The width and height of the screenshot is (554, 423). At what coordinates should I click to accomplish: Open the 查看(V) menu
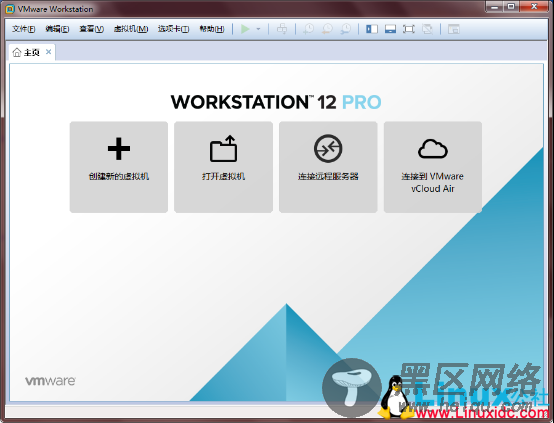coord(91,29)
